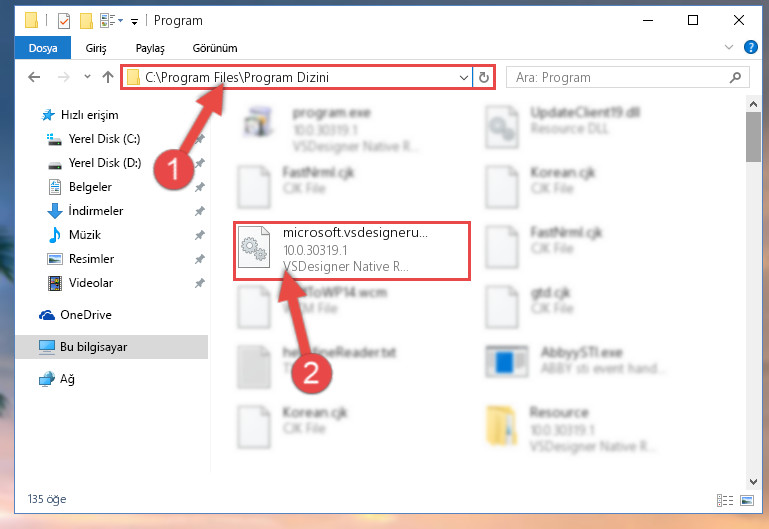Maximize the Program window
Viewport: 769px width, 529px height.
(693, 20)
